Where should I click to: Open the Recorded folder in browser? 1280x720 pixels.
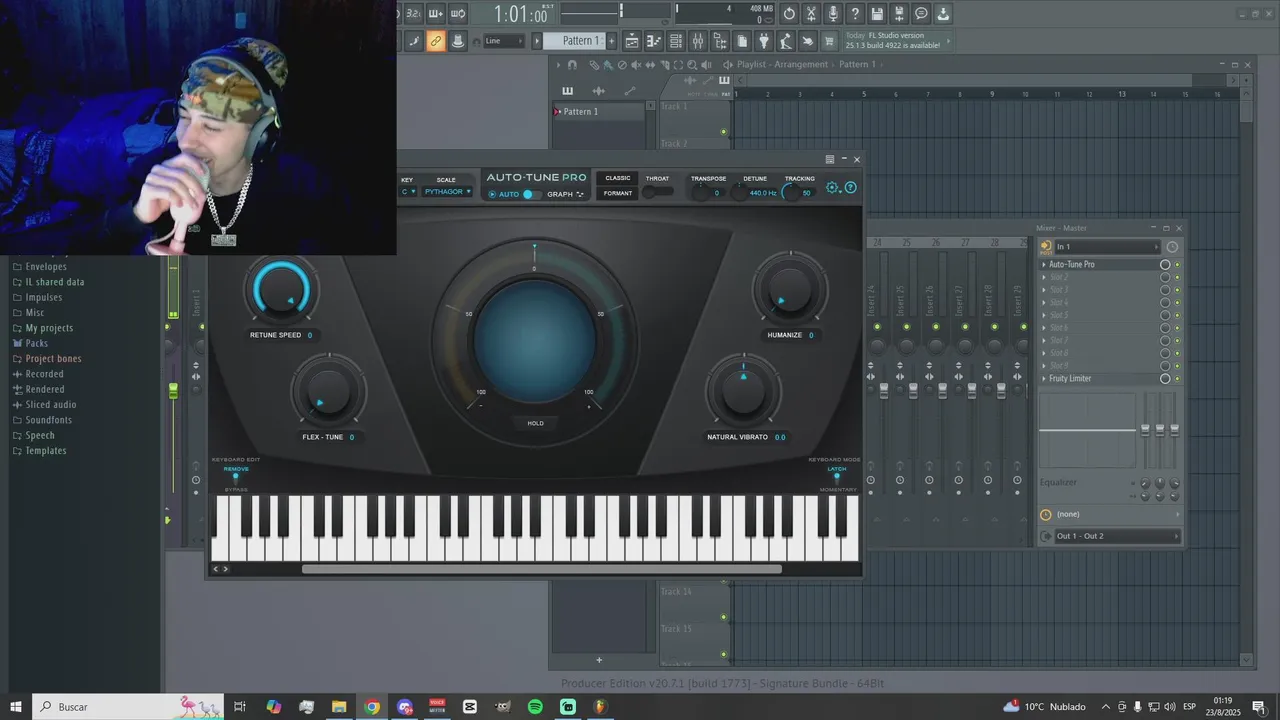coord(44,374)
